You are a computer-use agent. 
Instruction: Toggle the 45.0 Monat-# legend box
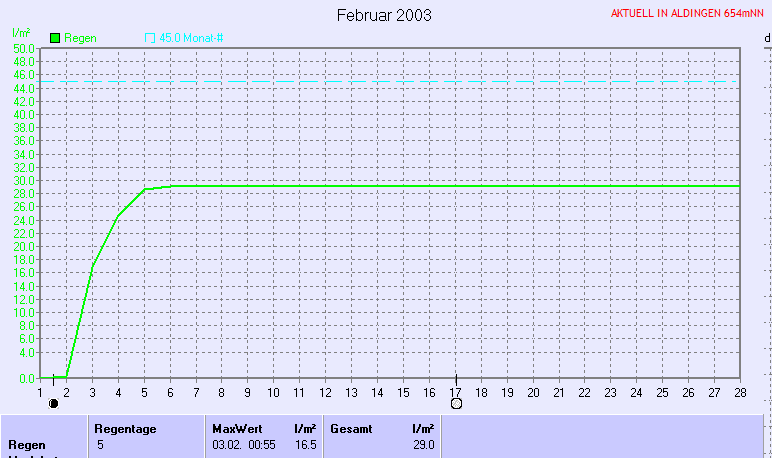[150, 38]
